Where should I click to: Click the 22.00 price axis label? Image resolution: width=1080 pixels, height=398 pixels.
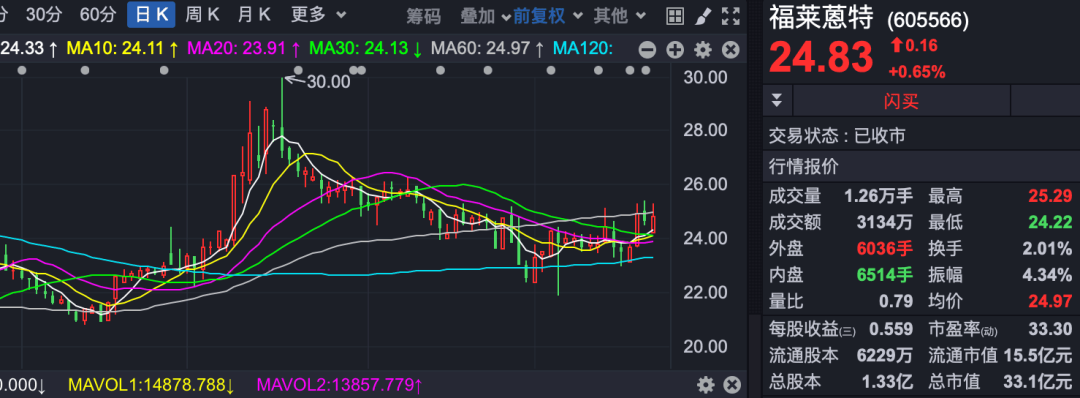pyautogui.click(x=705, y=293)
